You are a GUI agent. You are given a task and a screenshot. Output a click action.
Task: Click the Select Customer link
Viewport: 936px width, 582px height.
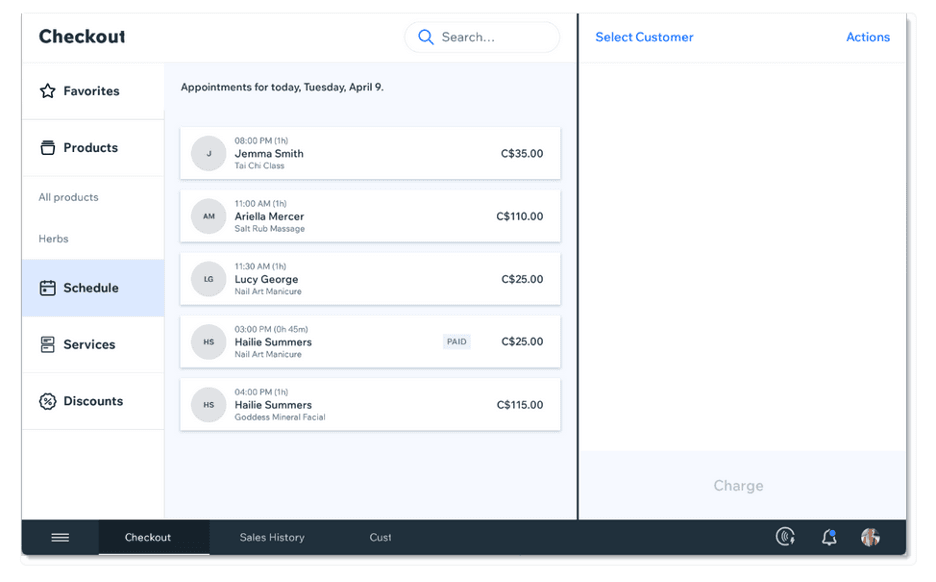click(644, 37)
